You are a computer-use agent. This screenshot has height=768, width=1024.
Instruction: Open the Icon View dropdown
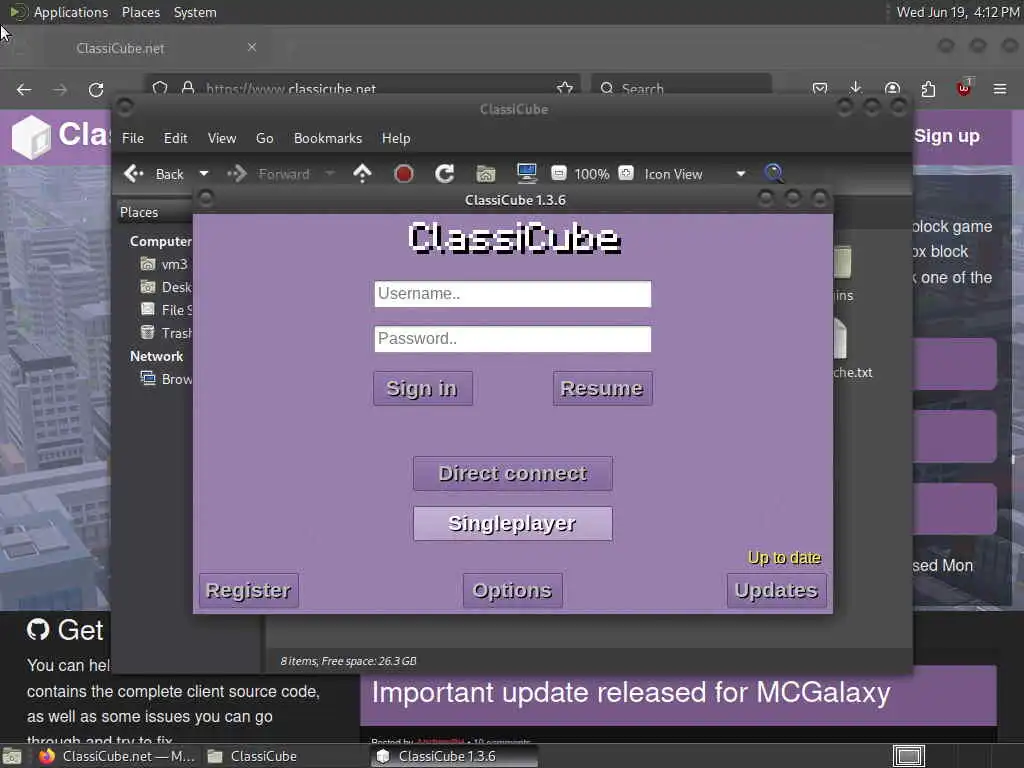(696, 174)
